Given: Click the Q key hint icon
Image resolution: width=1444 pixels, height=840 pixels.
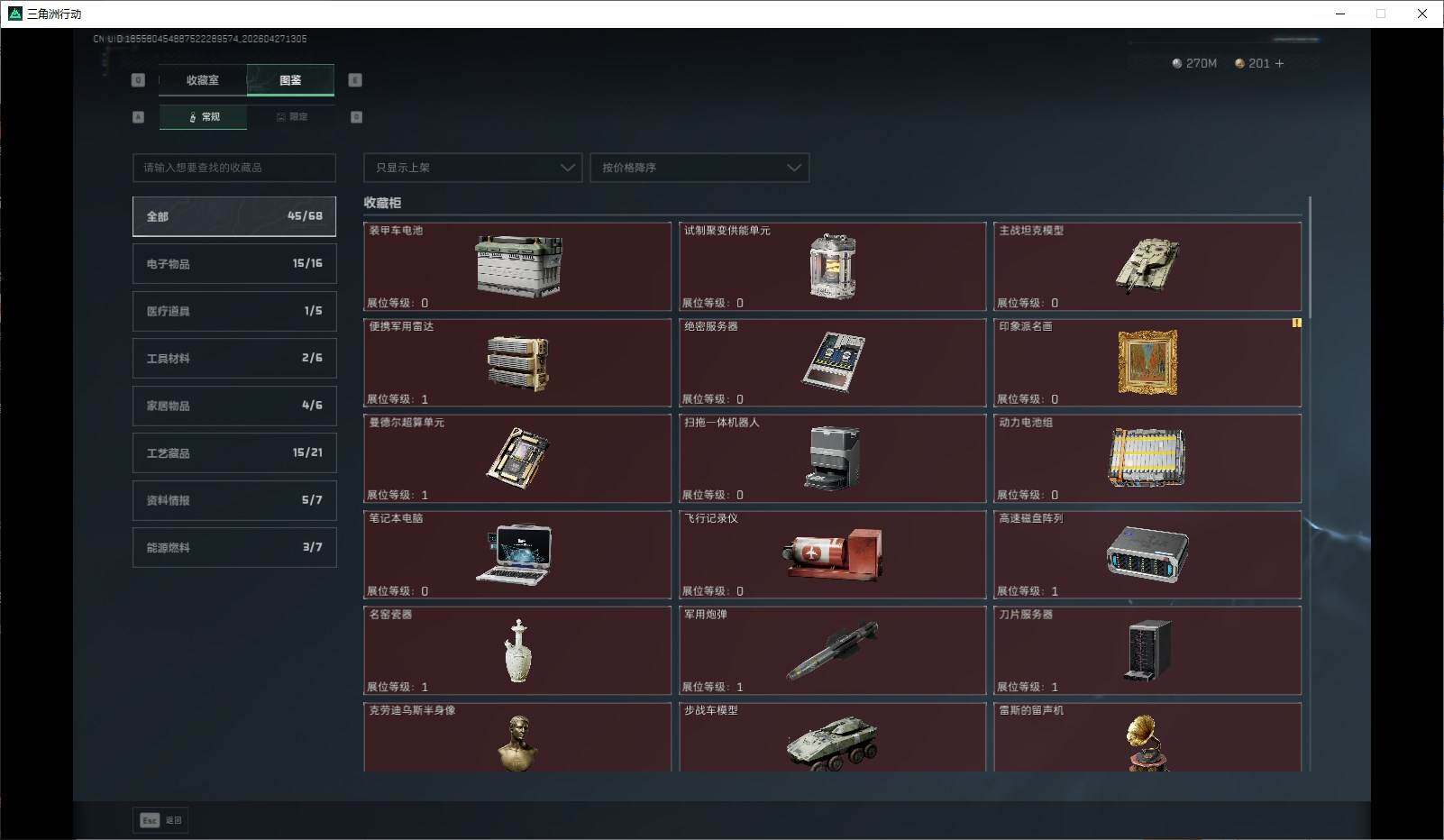Looking at the screenshot, I should click(x=138, y=80).
